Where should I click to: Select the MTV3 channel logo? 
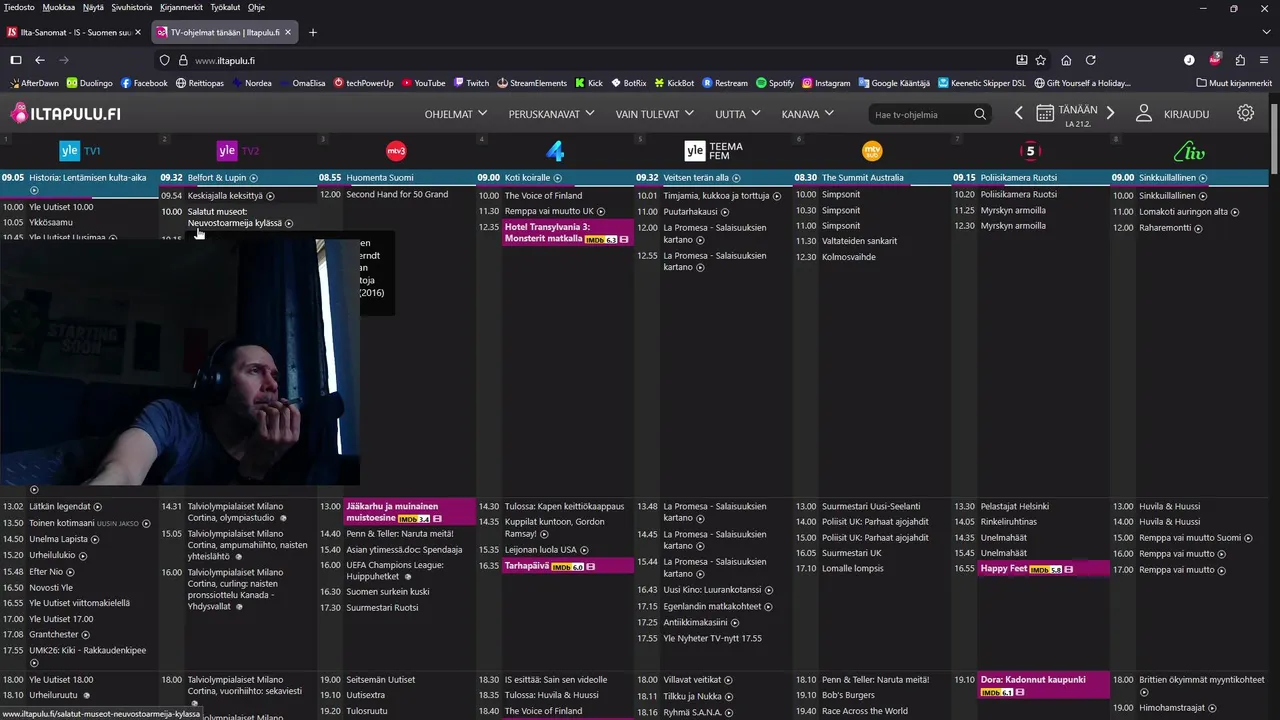click(396, 151)
